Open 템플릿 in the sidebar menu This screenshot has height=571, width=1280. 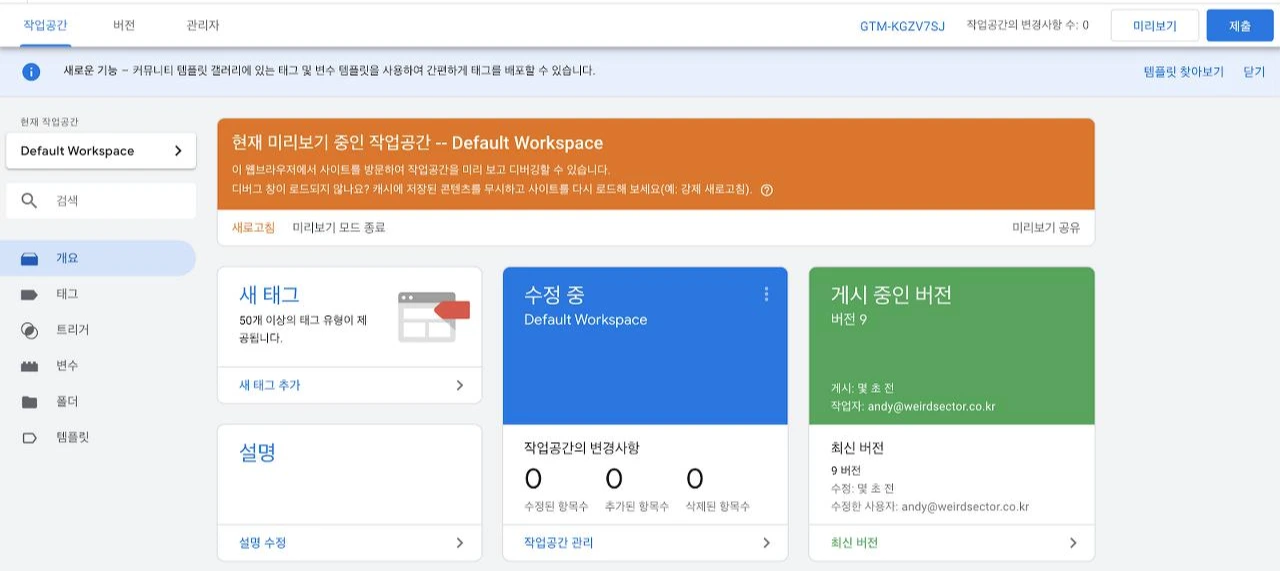click(x=98, y=438)
